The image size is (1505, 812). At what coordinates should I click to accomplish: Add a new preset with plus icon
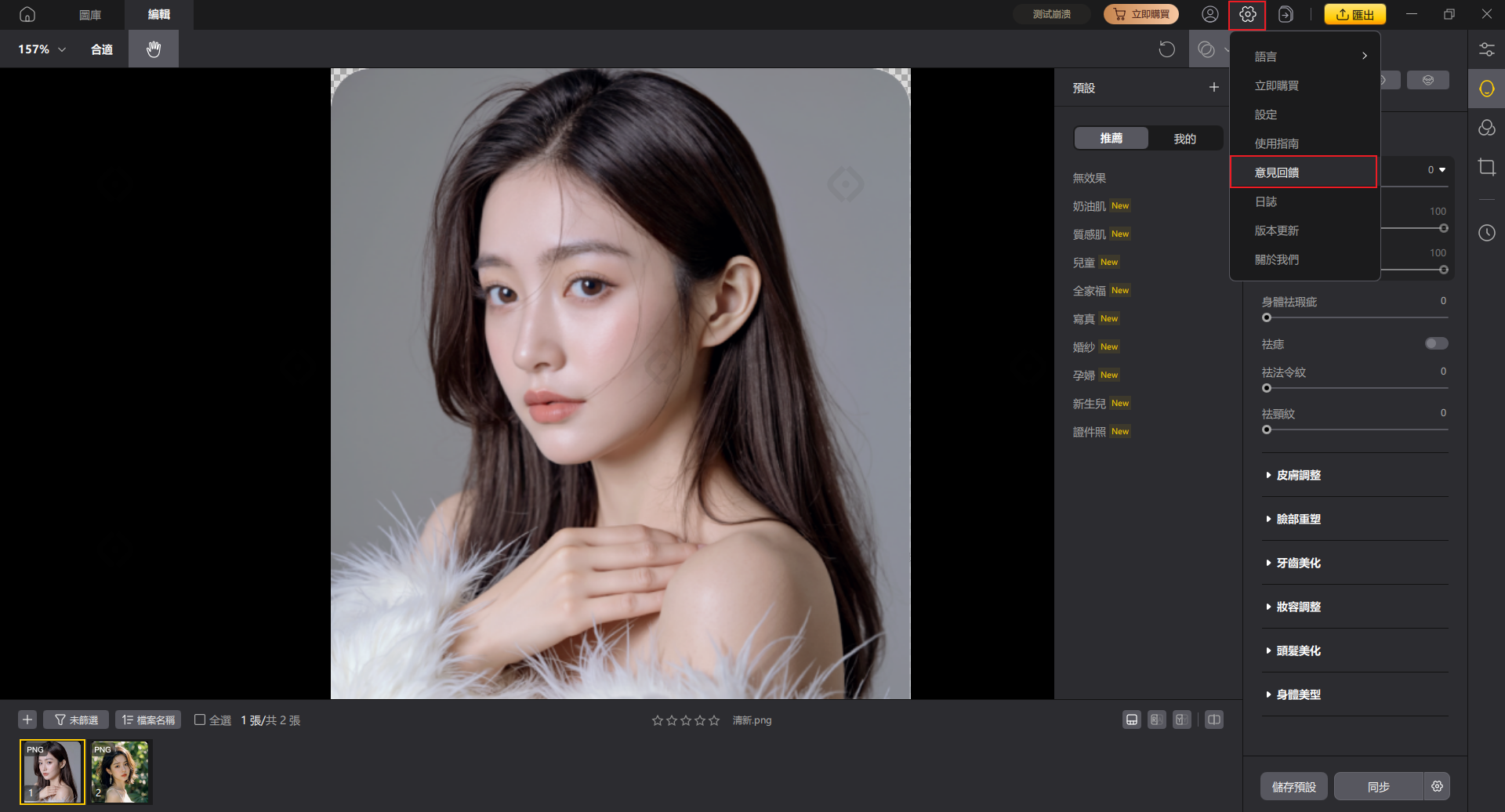tap(1213, 87)
